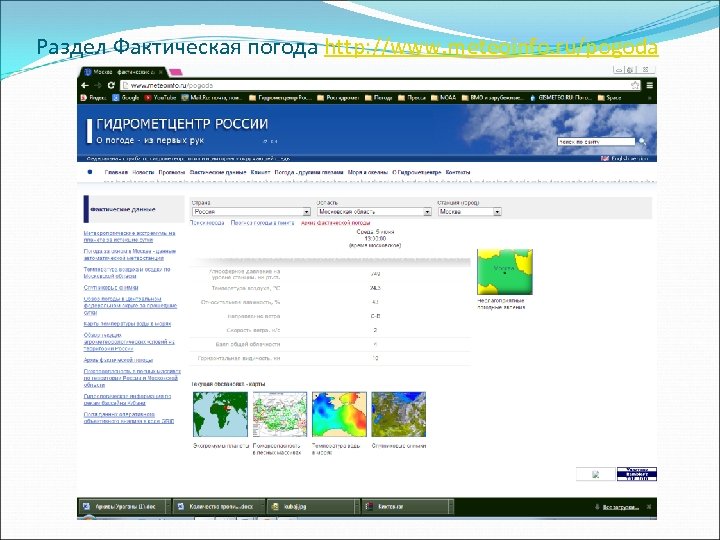The image size is (720, 540).
Task: Open the second .docx download item
Action: click(216, 506)
